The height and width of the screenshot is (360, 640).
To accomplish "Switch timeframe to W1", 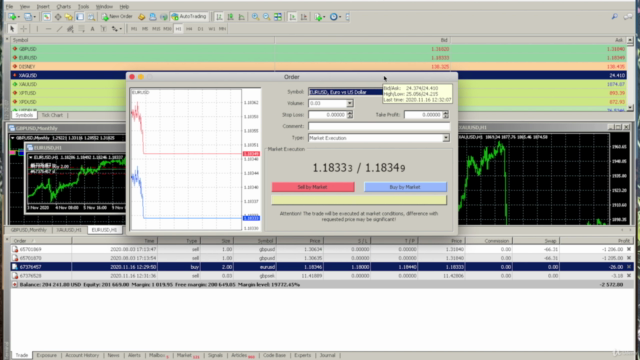I will (x=211, y=29).
